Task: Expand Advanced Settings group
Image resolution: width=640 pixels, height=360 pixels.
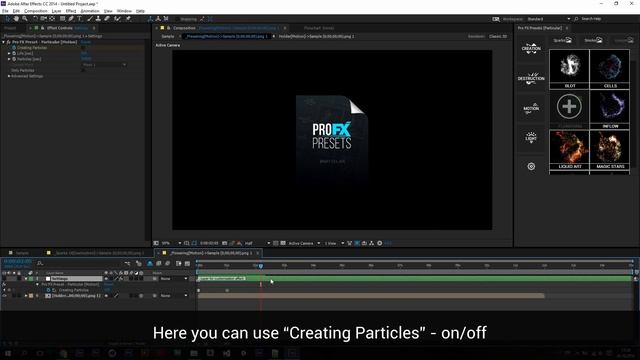Action: [9, 76]
